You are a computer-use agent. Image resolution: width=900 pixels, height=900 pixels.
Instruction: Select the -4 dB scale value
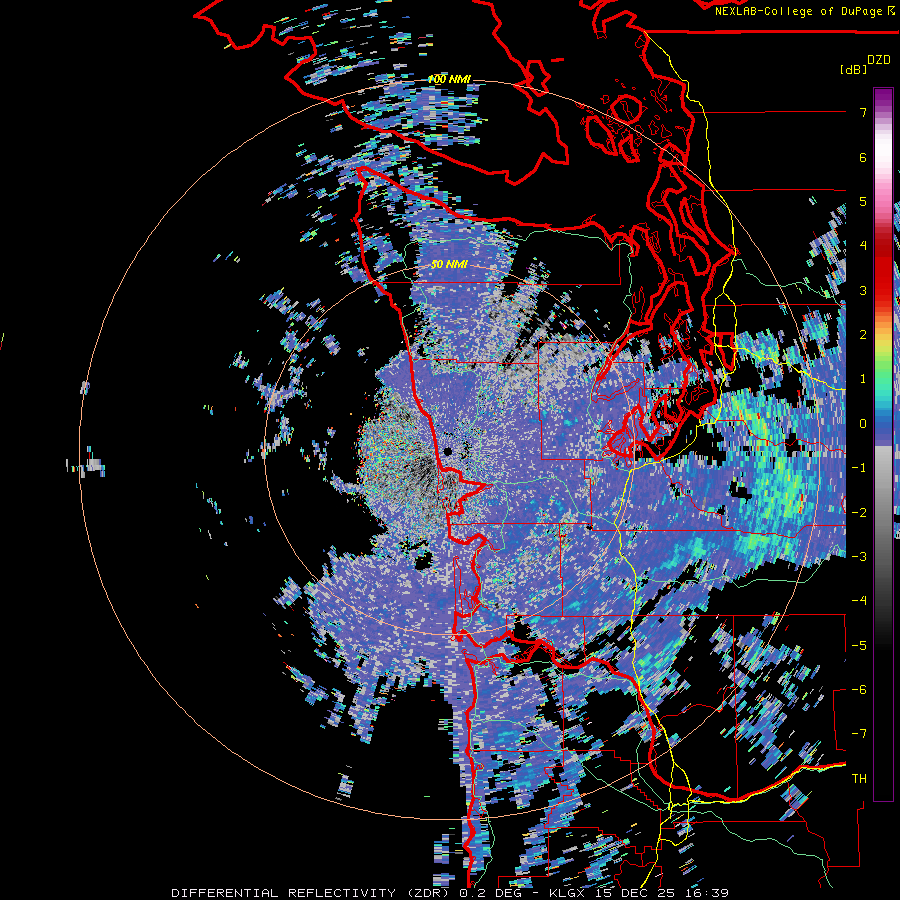[x=859, y=600]
